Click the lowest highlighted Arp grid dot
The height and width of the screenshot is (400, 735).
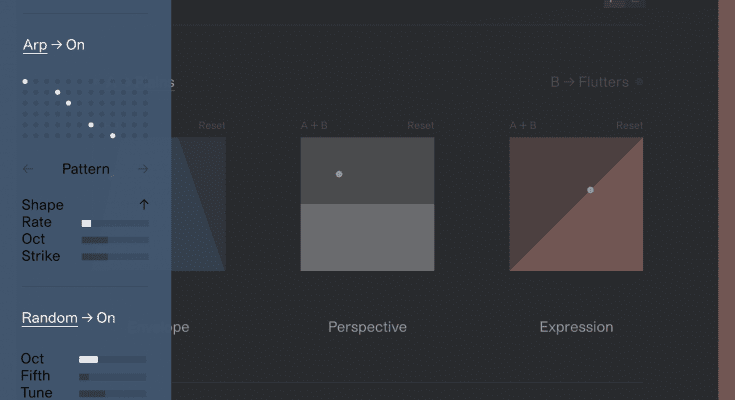112,135
